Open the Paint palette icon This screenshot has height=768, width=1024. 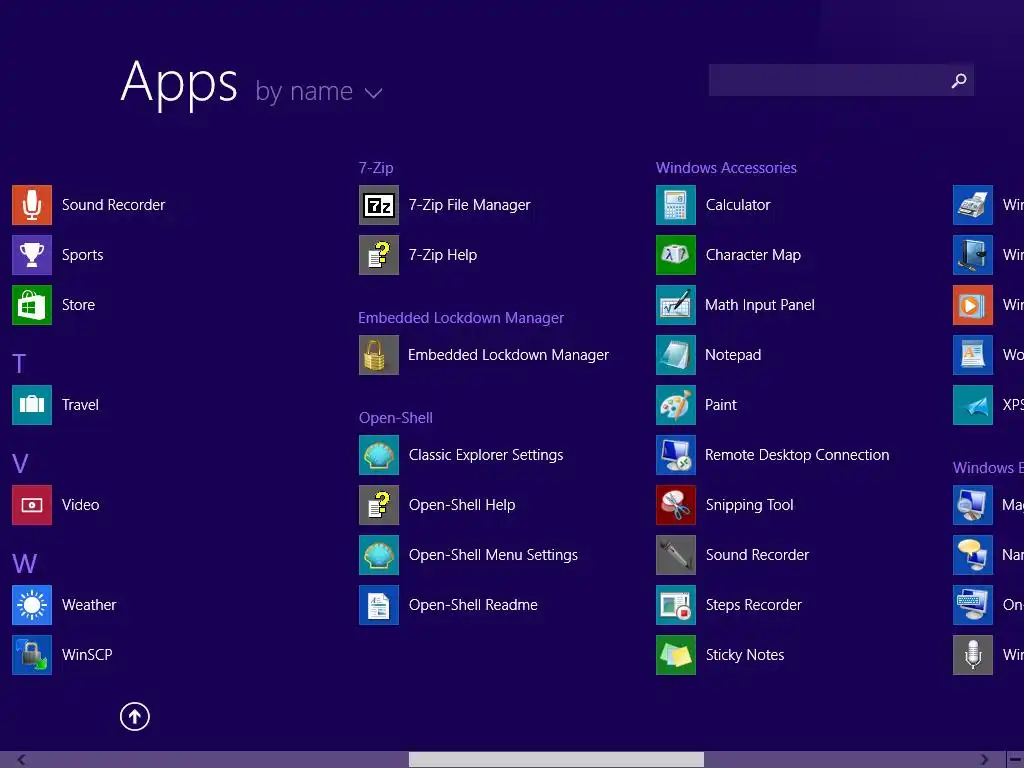point(676,405)
